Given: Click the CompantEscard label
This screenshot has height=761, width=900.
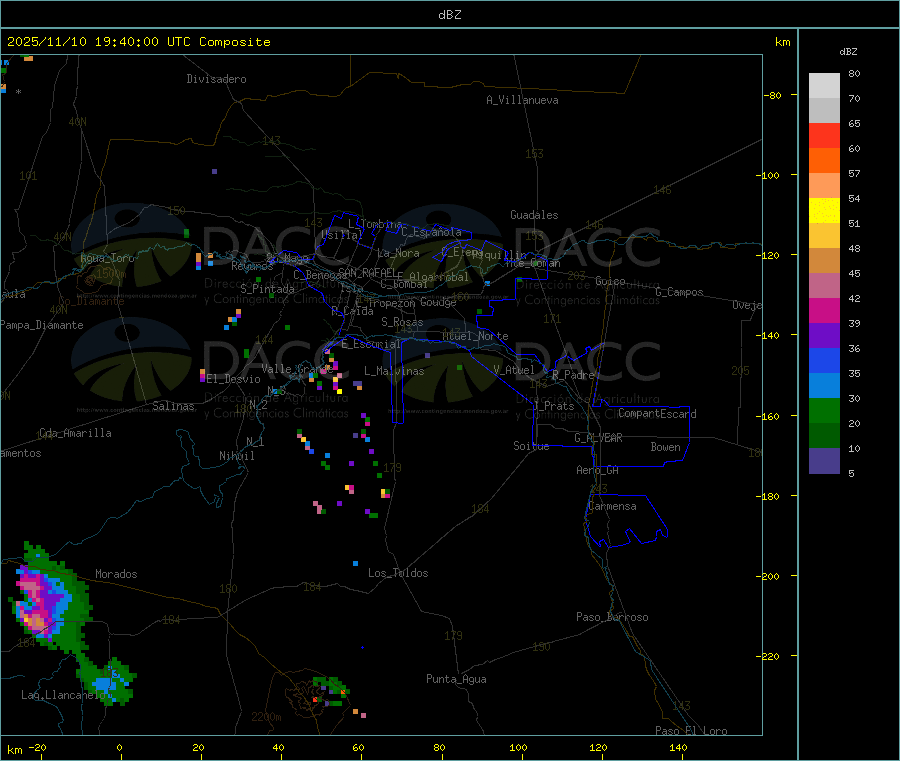Looking at the screenshot, I should 657,413.
